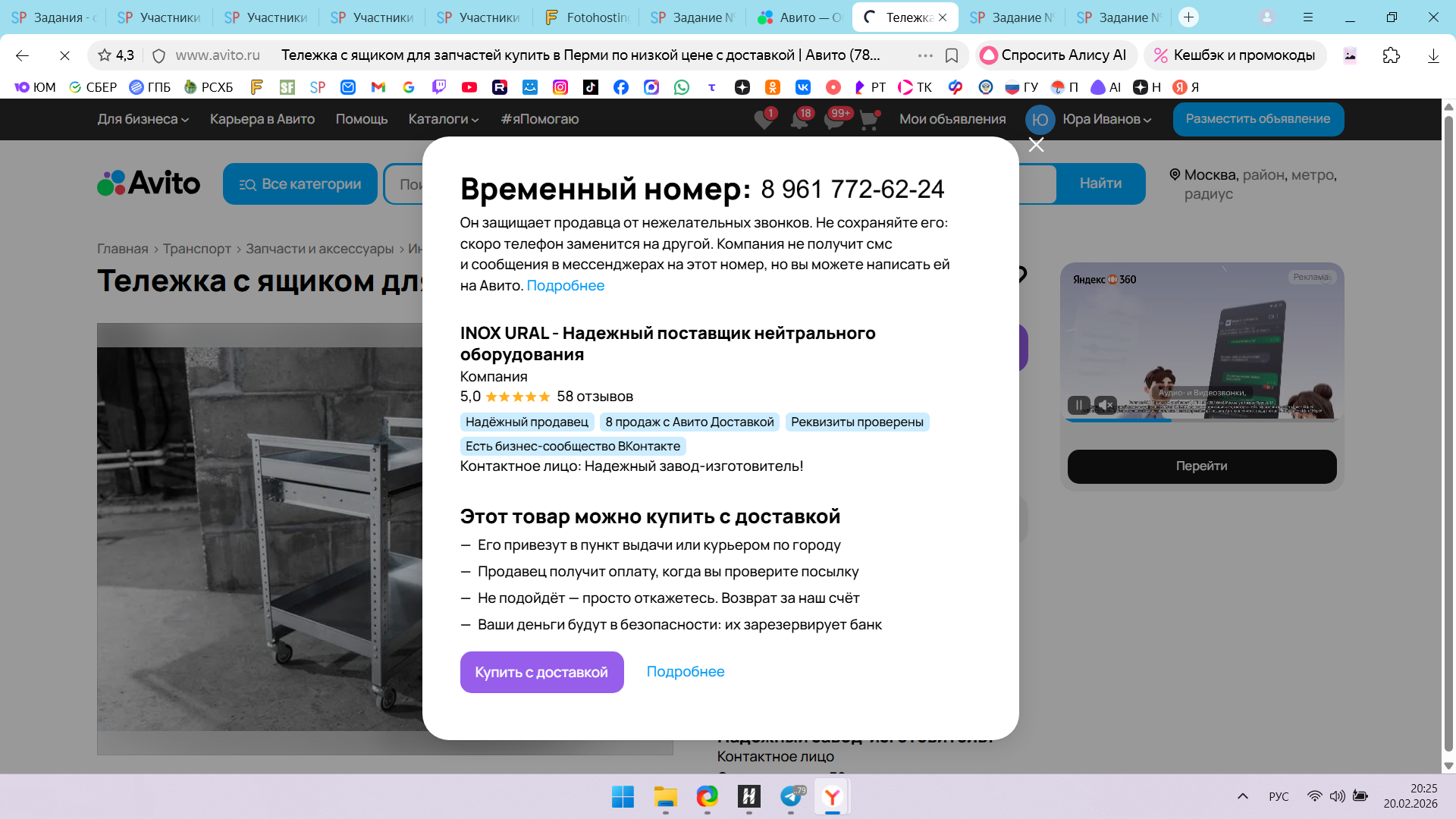Open Мои объявления menu item
Viewport: 1456px width, 819px height.
point(952,119)
